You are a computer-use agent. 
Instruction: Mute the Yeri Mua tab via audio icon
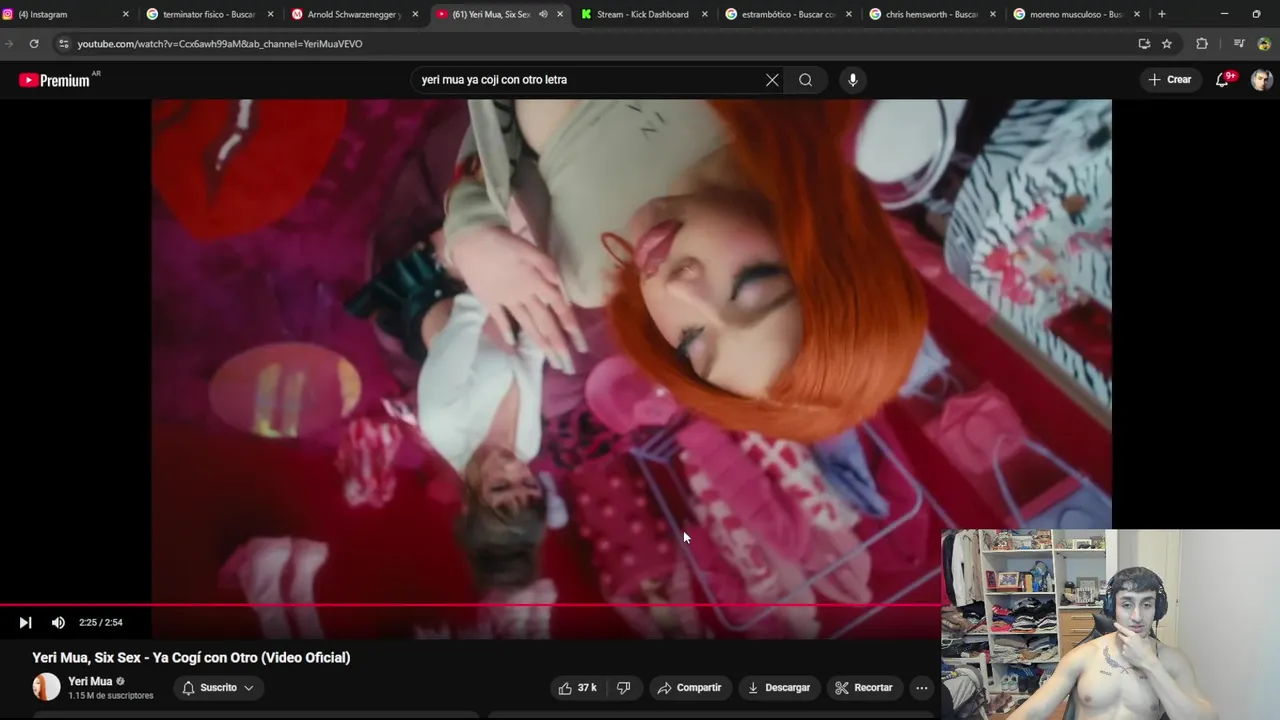point(543,14)
